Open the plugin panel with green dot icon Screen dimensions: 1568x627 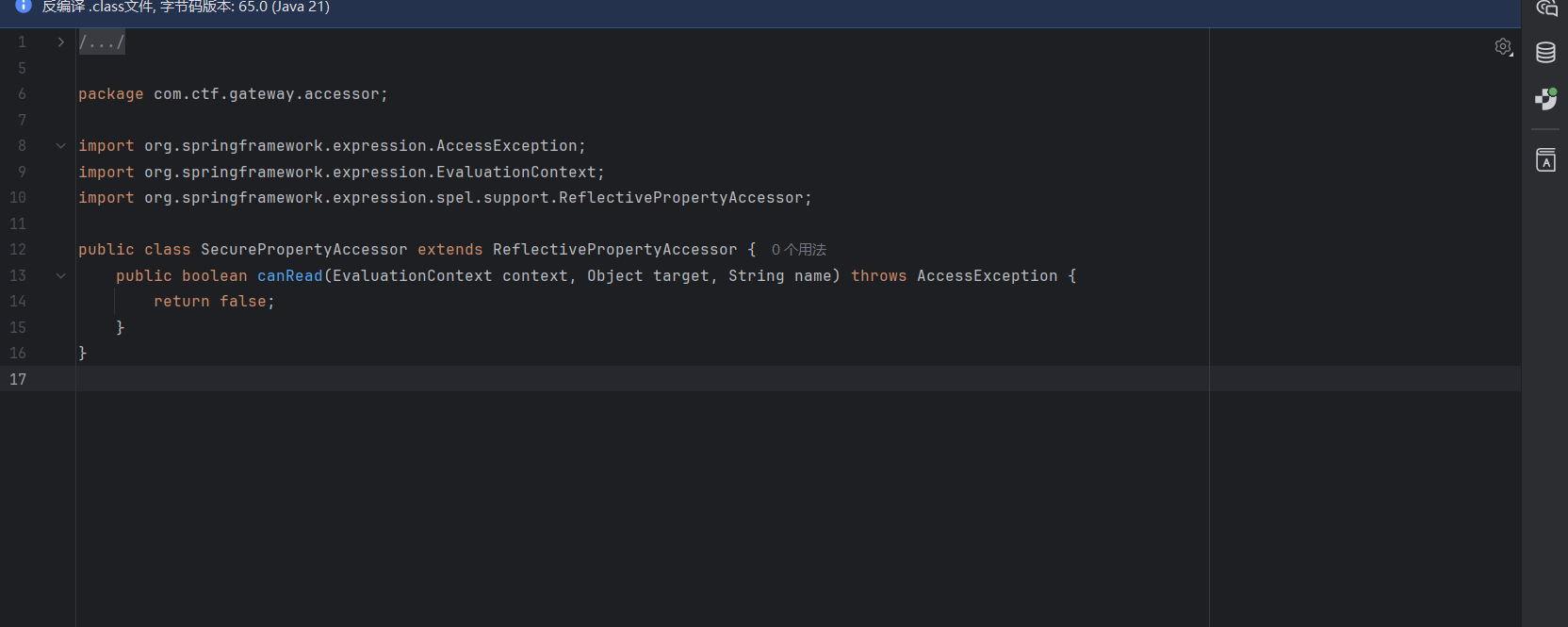tap(1545, 99)
